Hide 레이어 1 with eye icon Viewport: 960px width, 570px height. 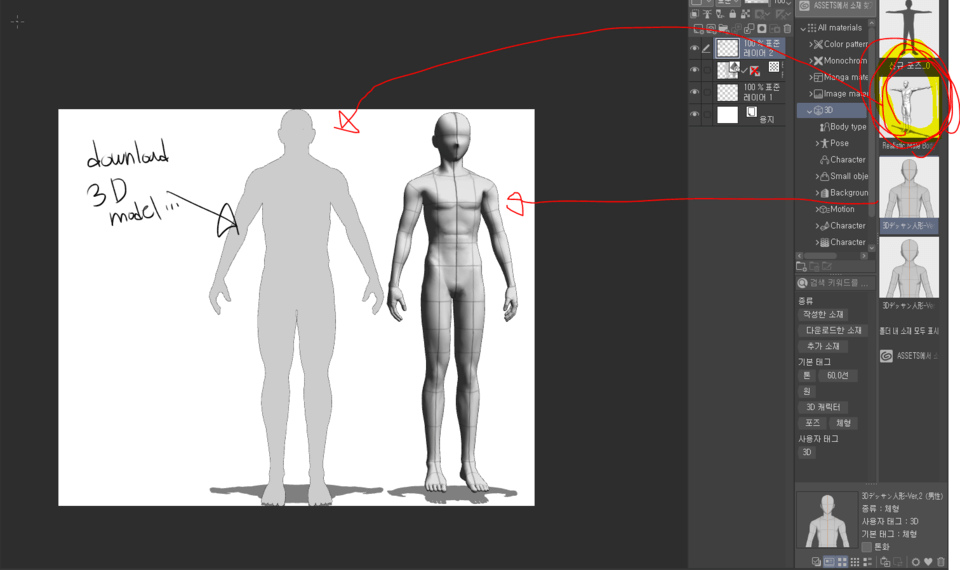[694, 92]
